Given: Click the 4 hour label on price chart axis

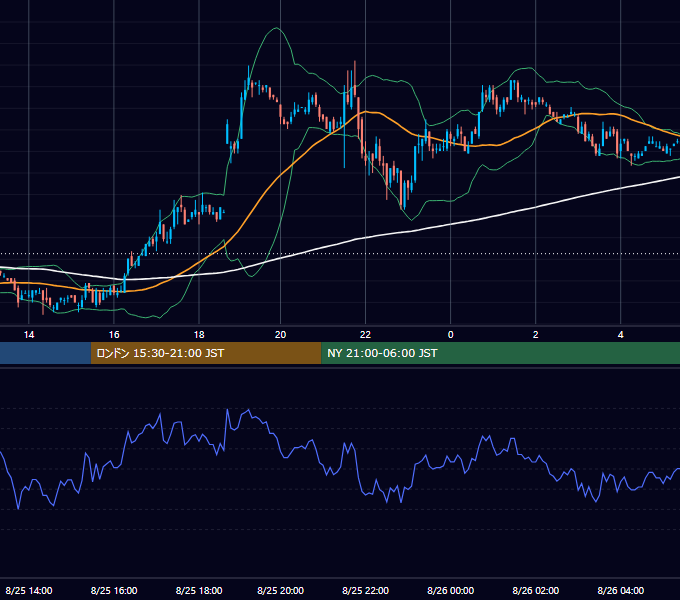Looking at the screenshot, I should [x=620, y=335].
